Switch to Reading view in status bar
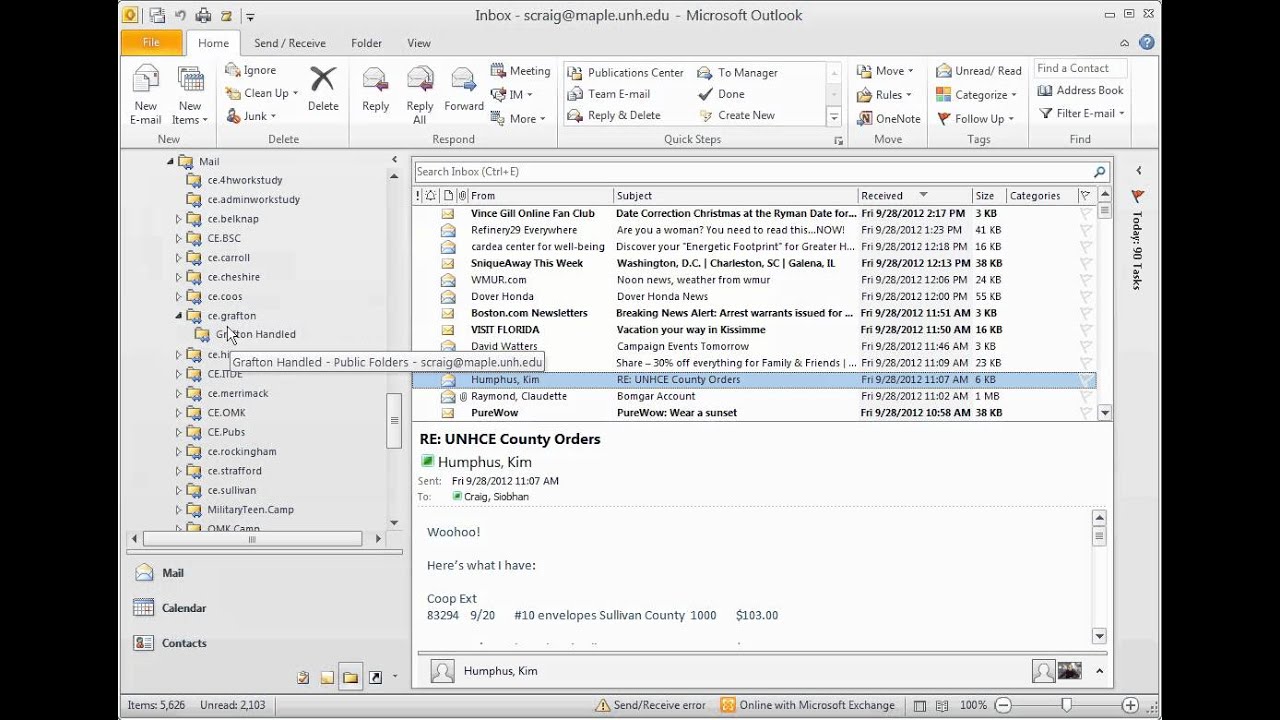Screen dimensions: 1280x720 (942, 705)
